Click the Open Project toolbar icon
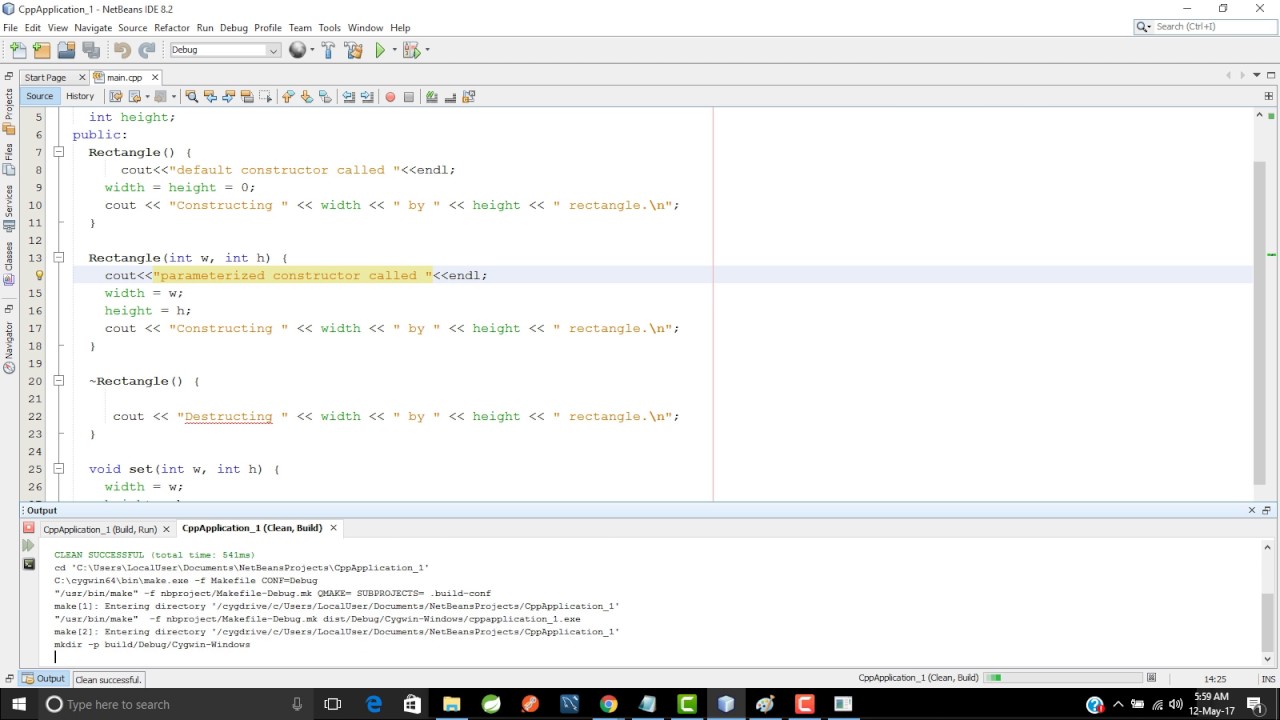1280x720 pixels. 66,50
